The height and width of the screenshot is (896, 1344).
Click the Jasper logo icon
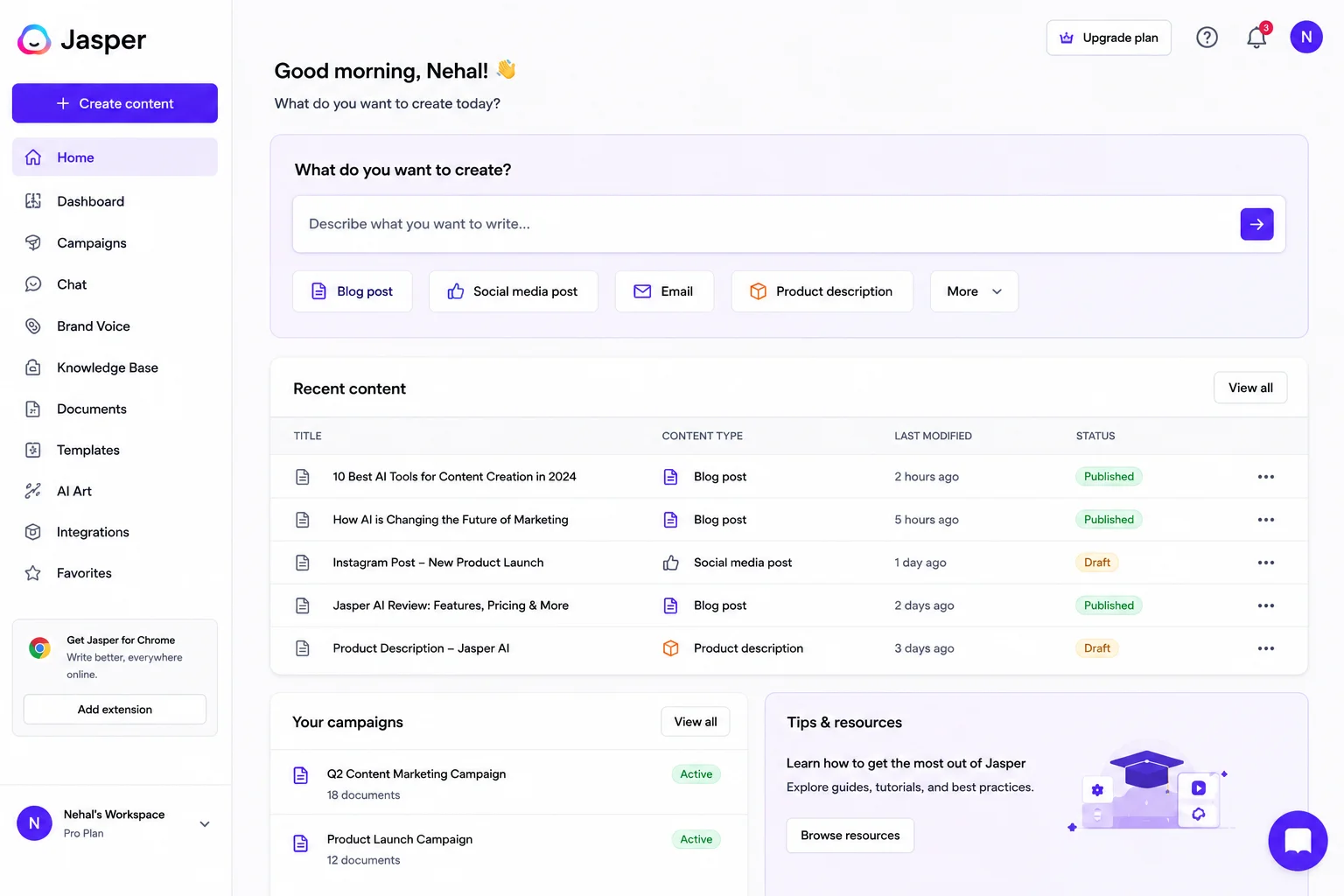click(x=34, y=39)
